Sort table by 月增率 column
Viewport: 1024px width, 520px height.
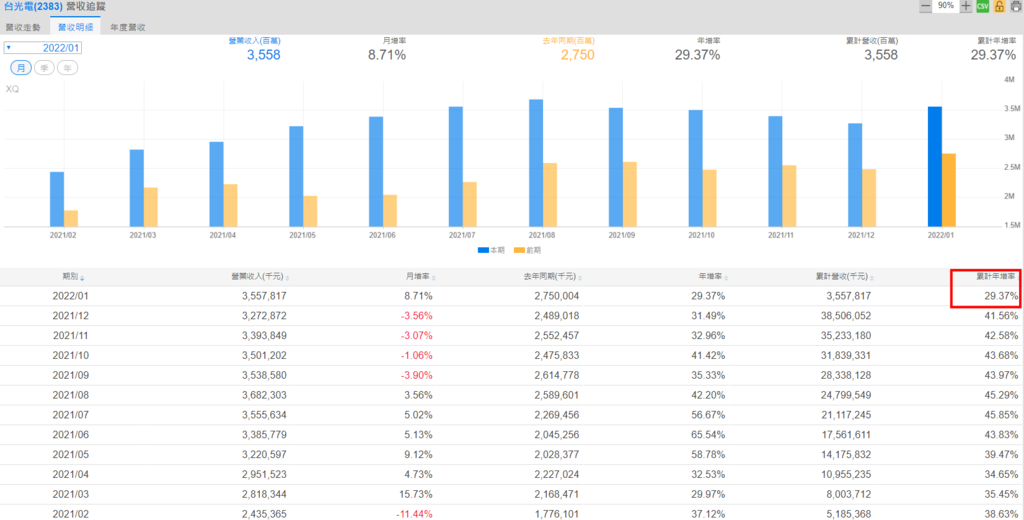click(x=421, y=277)
